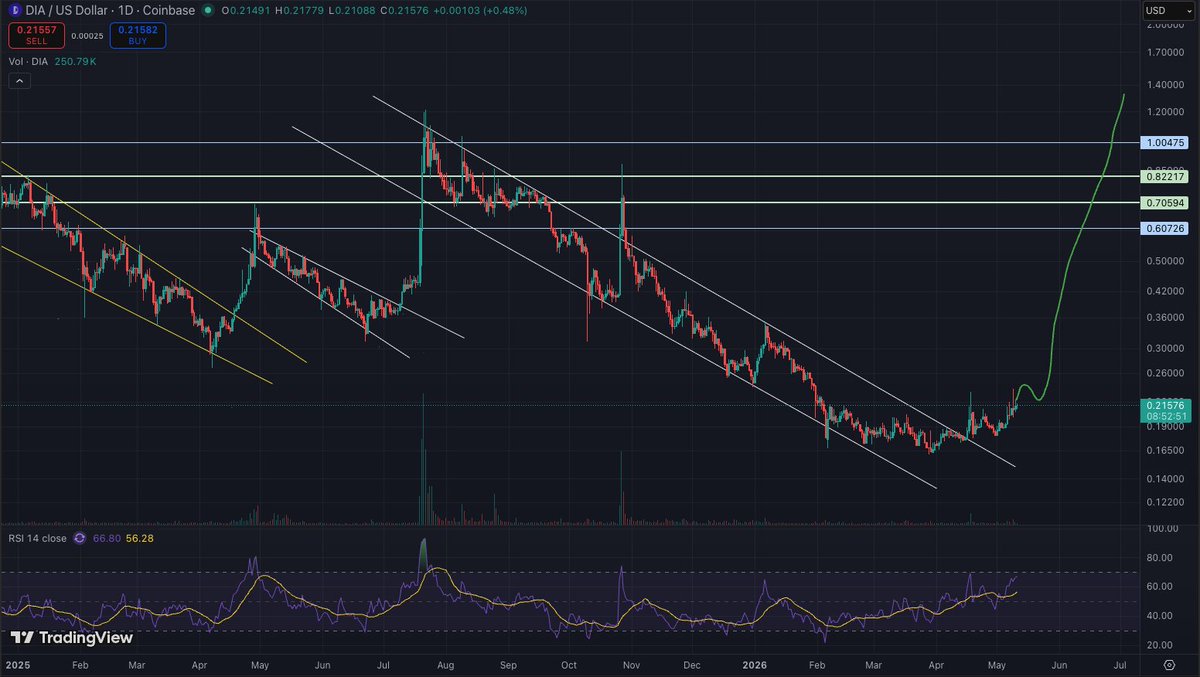Click the Jul label at the right end of the time axis
The width and height of the screenshot is (1200, 677).
click(x=1120, y=663)
